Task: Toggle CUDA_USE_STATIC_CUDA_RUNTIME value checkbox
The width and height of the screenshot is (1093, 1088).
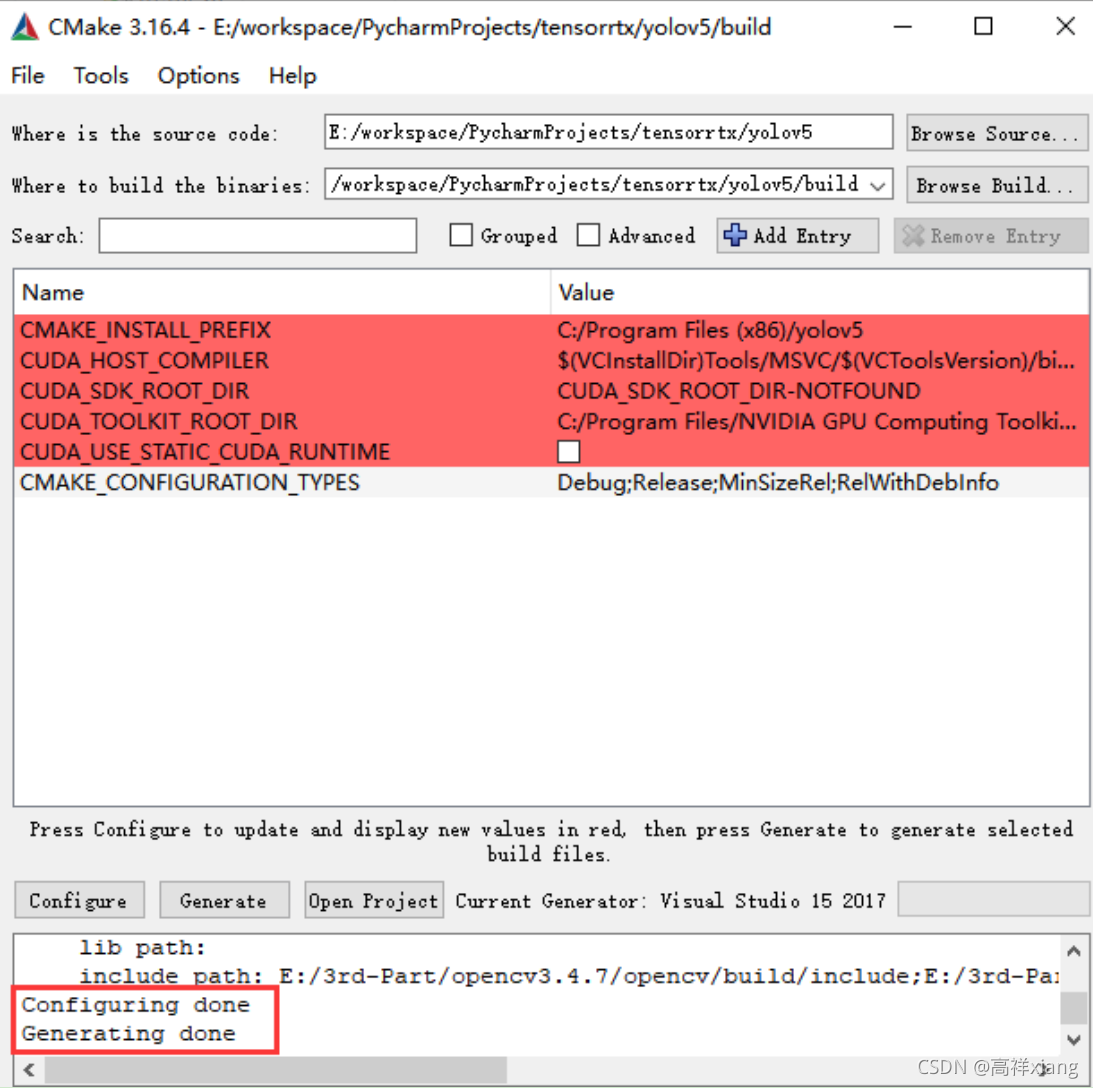Action: pyautogui.click(x=569, y=452)
